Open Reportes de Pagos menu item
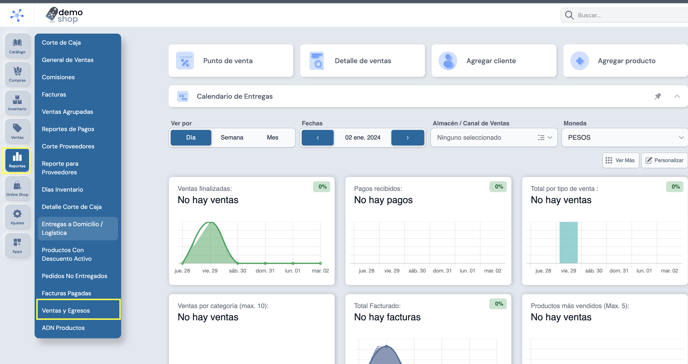The width and height of the screenshot is (688, 364). pos(68,129)
